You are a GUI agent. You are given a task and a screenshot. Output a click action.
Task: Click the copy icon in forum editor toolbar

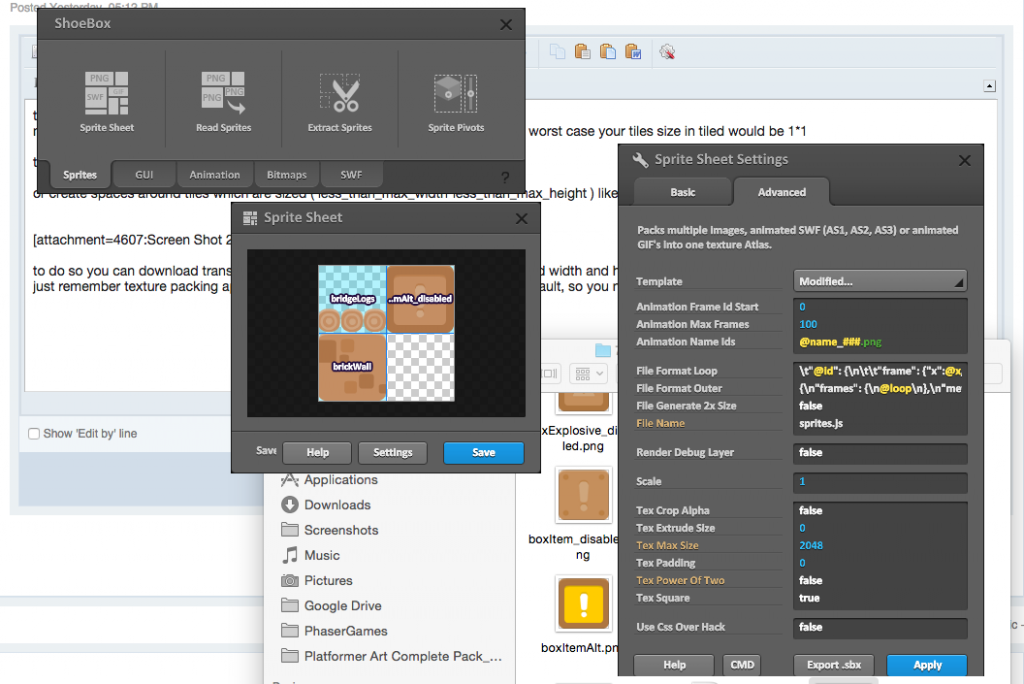coord(557,52)
